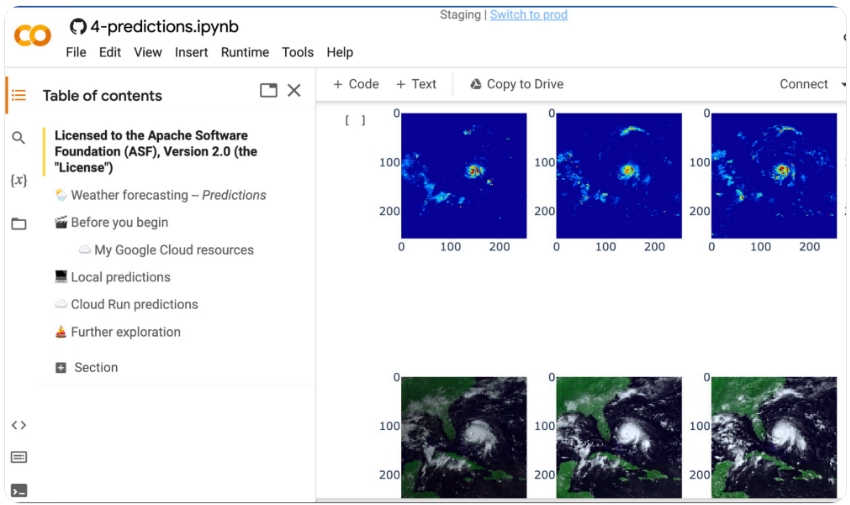Viewport: 850px width, 505px height.
Task: Click the Table of contents sidebar icon
Action: pos(18,95)
